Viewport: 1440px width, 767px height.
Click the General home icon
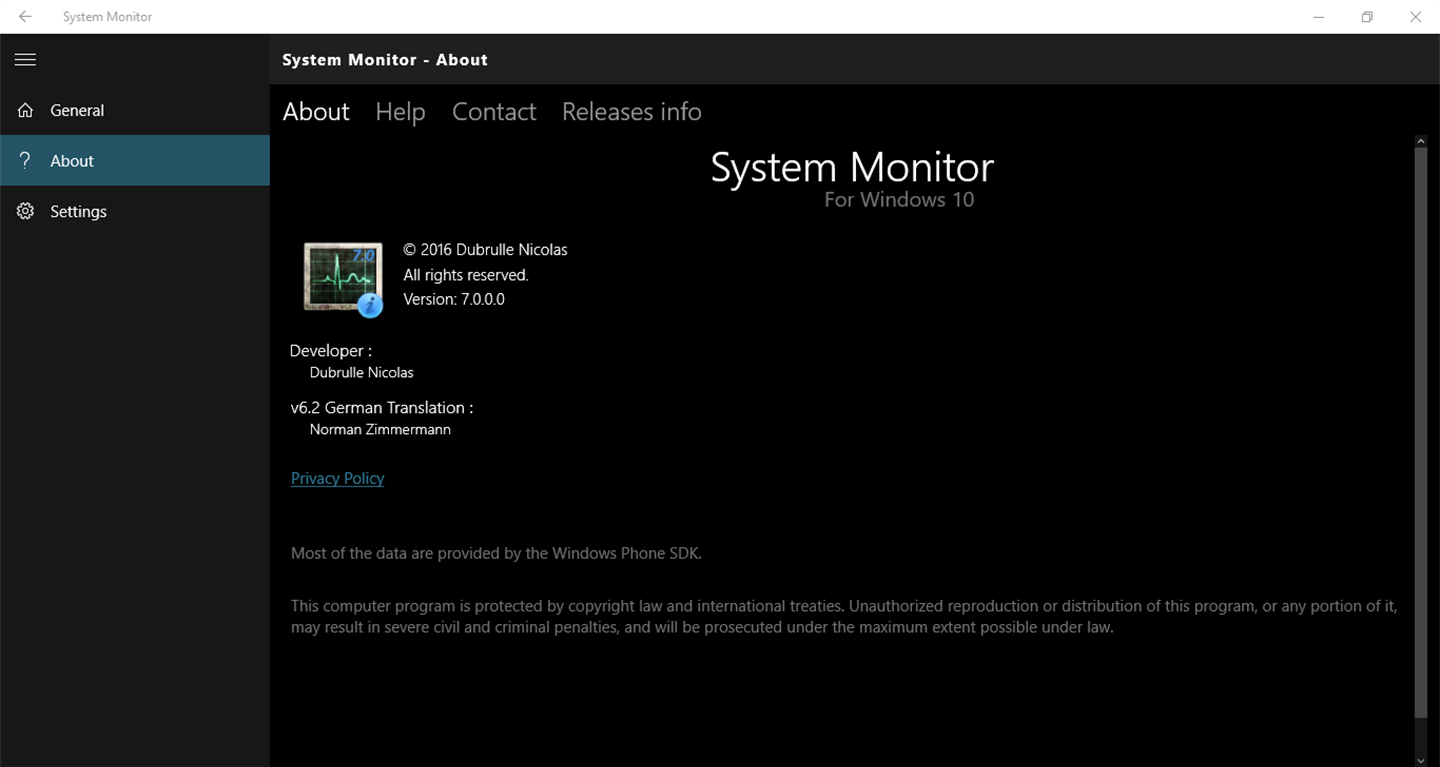tap(25, 110)
